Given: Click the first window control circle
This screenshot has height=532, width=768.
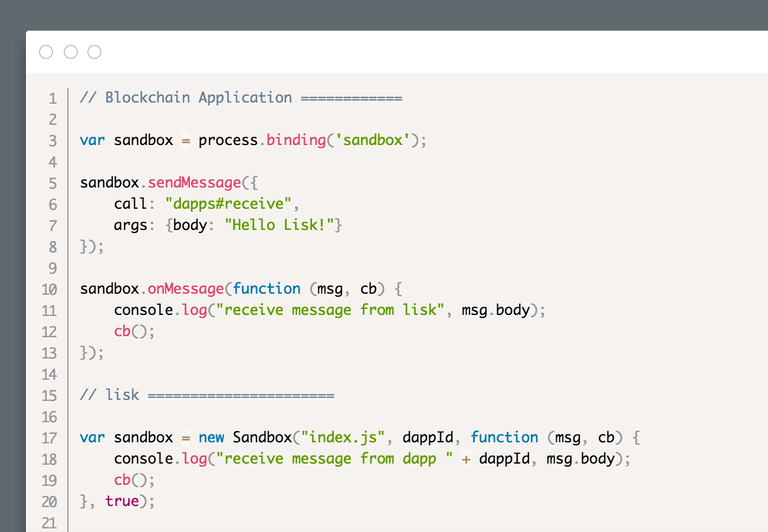Looking at the screenshot, I should [x=46, y=52].
